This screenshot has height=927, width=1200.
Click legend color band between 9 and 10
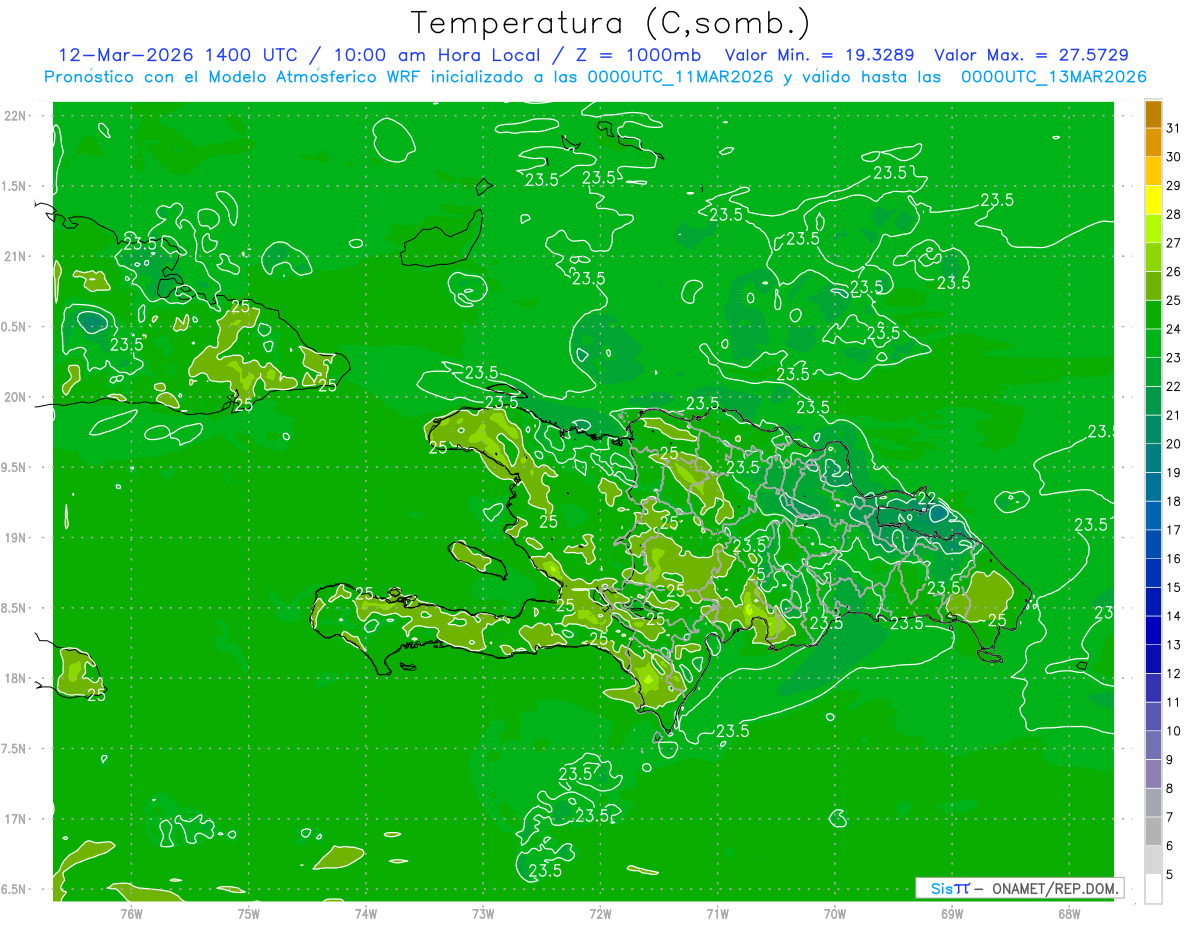pos(1153,746)
